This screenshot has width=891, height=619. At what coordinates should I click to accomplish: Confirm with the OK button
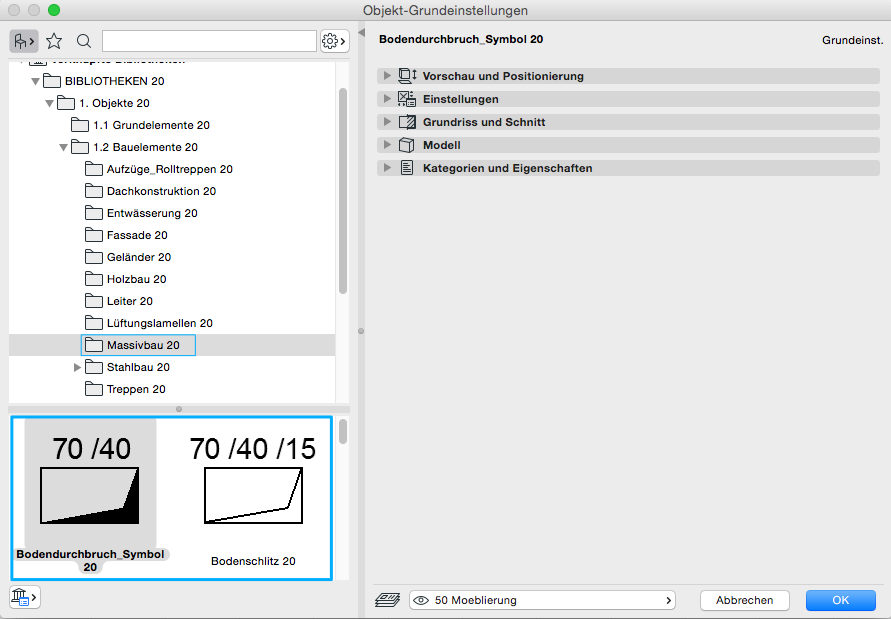pyautogui.click(x=840, y=600)
